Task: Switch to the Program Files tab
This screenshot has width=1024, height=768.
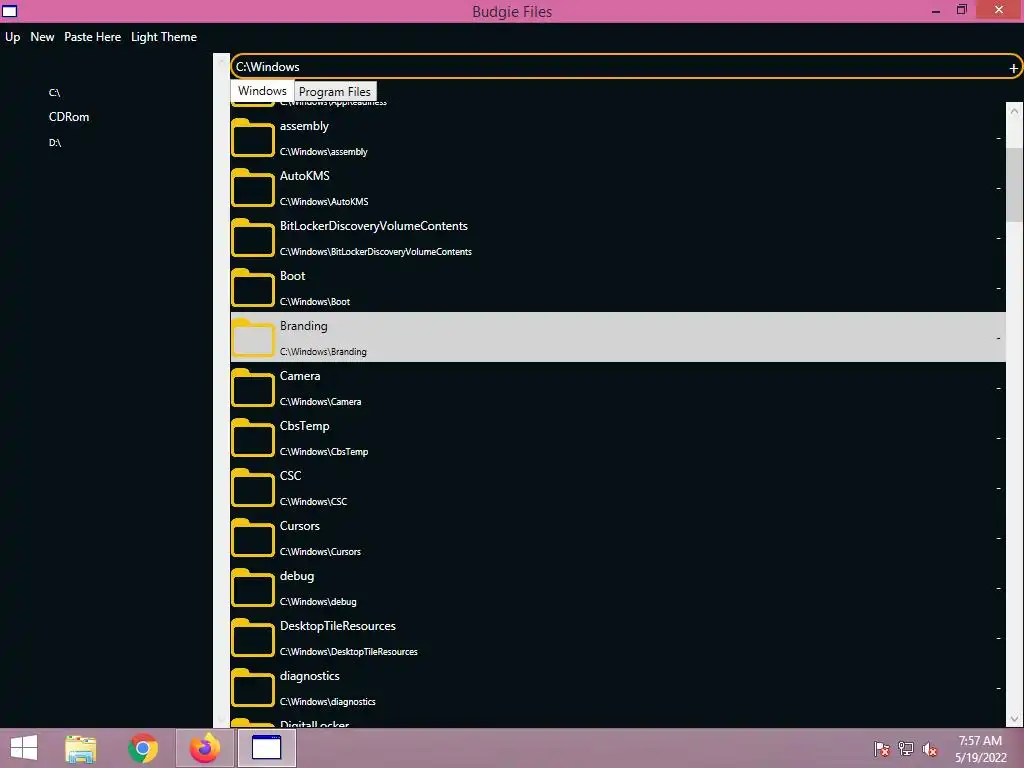Action: pos(334,92)
